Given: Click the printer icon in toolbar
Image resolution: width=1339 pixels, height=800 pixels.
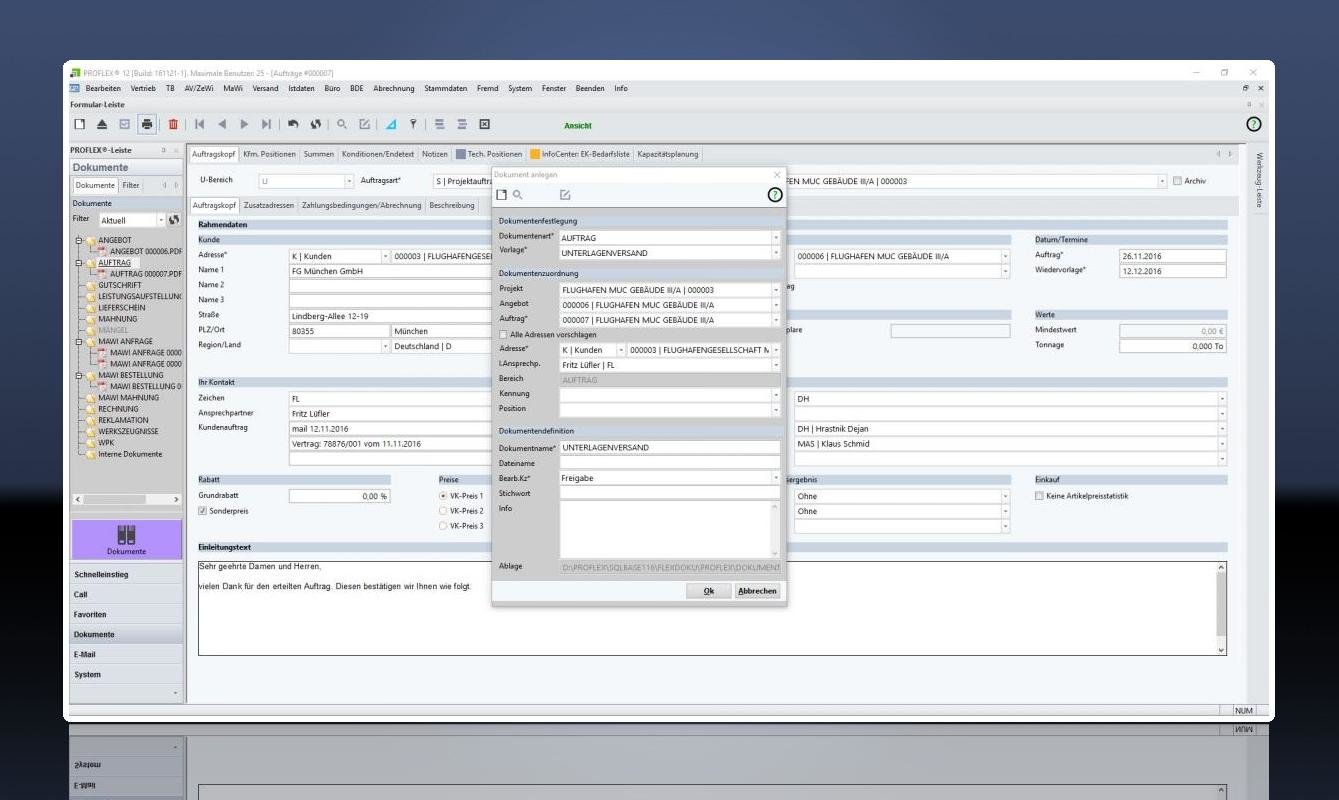Looking at the screenshot, I should coord(147,125).
